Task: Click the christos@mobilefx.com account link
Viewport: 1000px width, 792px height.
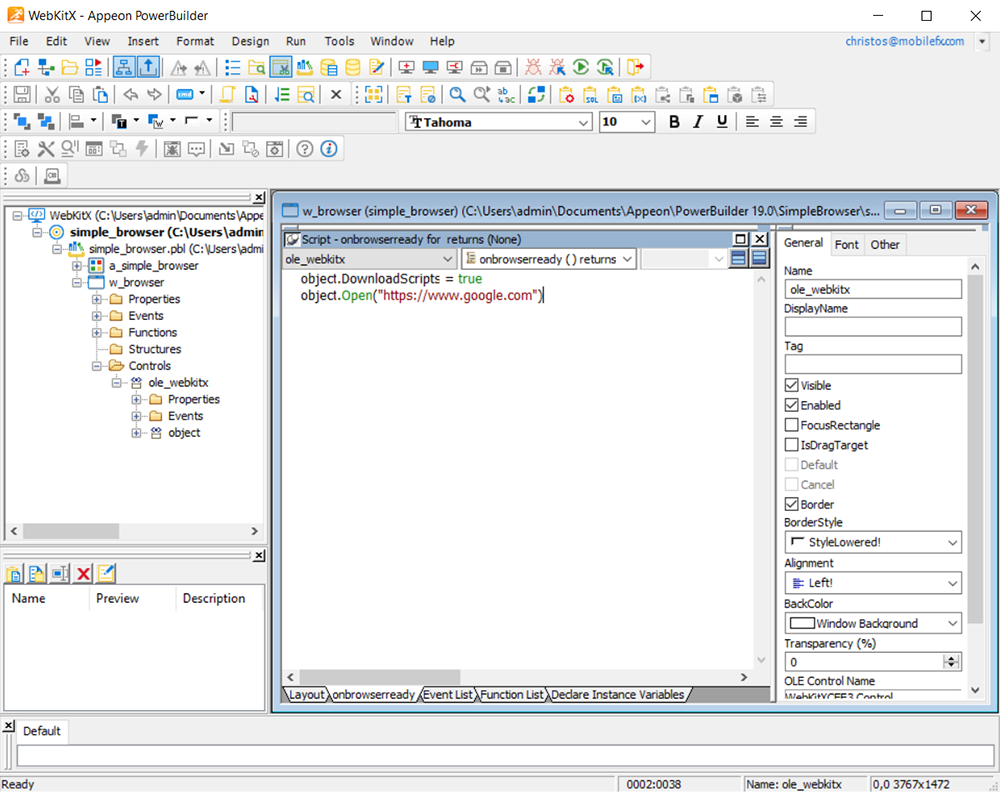Action: click(904, 41)
